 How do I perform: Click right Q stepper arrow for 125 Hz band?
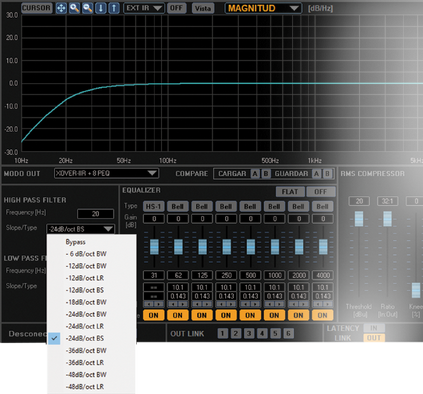pos(207,304)
